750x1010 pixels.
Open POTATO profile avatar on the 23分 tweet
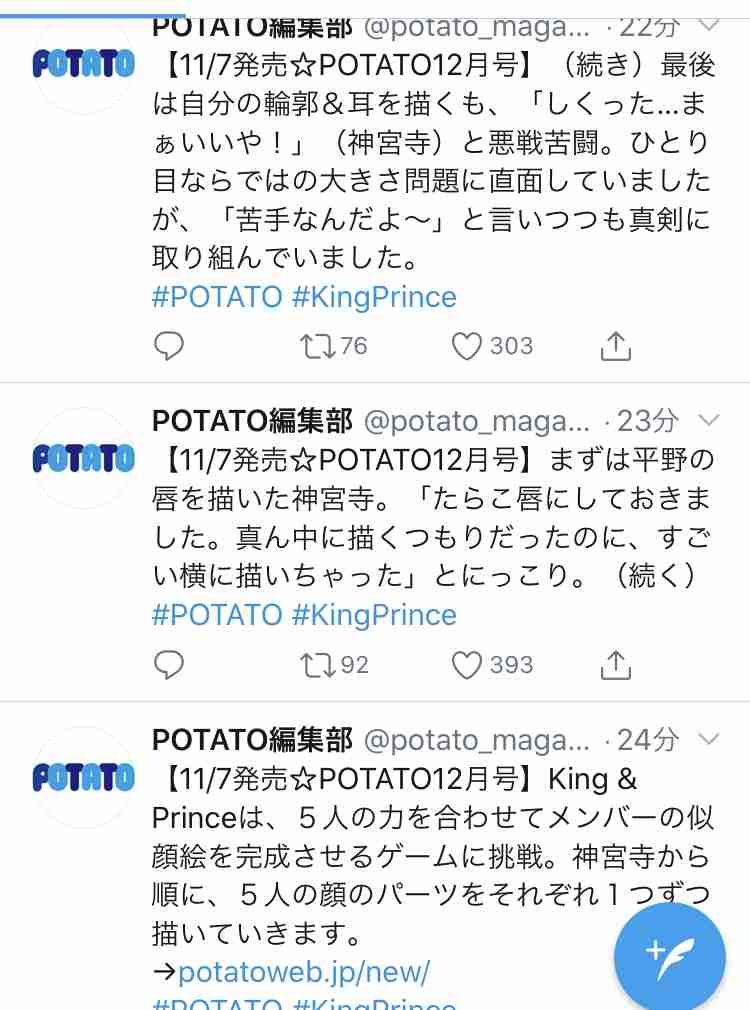(x=83, y=458)
